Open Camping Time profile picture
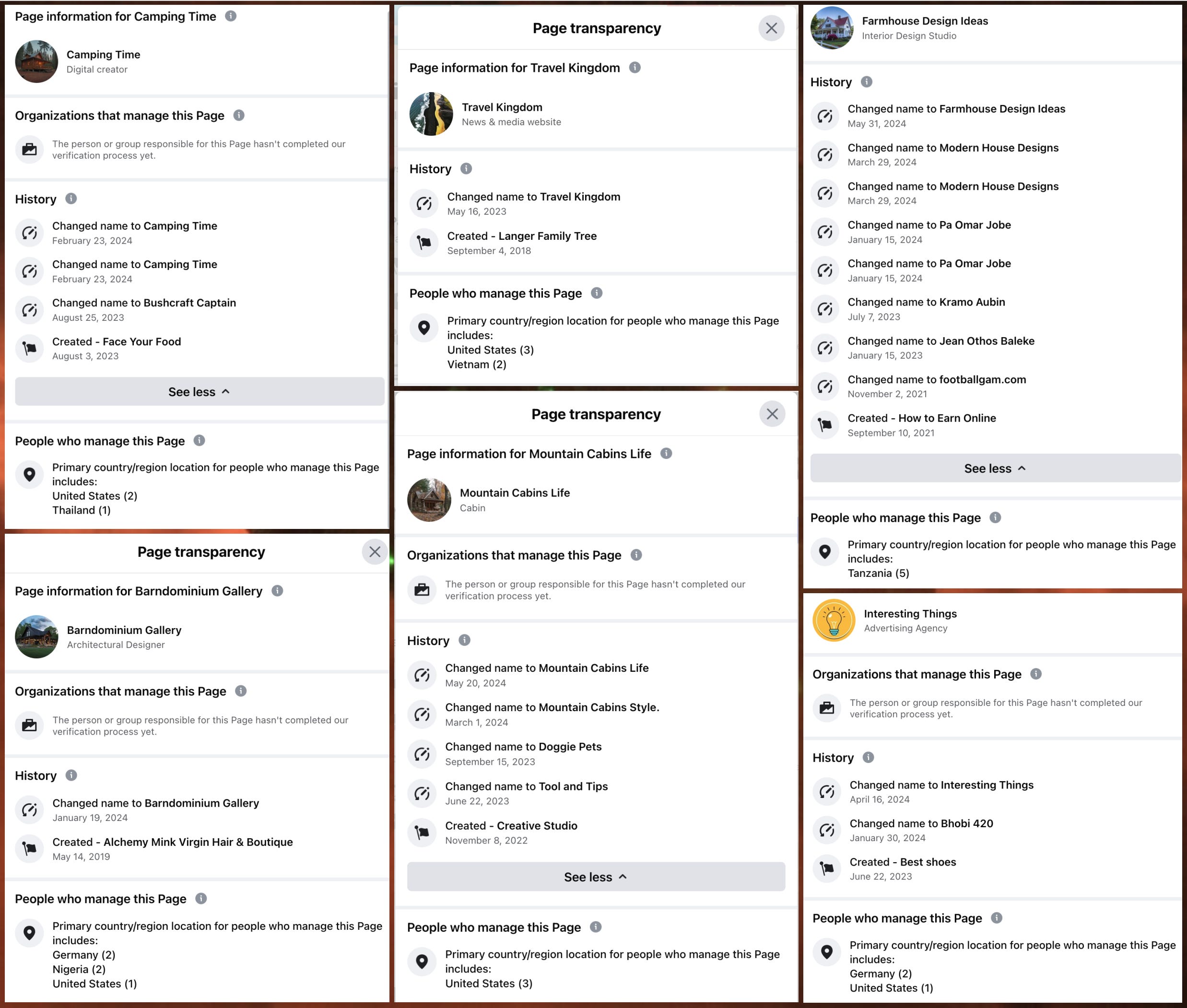The height and width of the screenshot is (1008, 1187). click(36, 61)
